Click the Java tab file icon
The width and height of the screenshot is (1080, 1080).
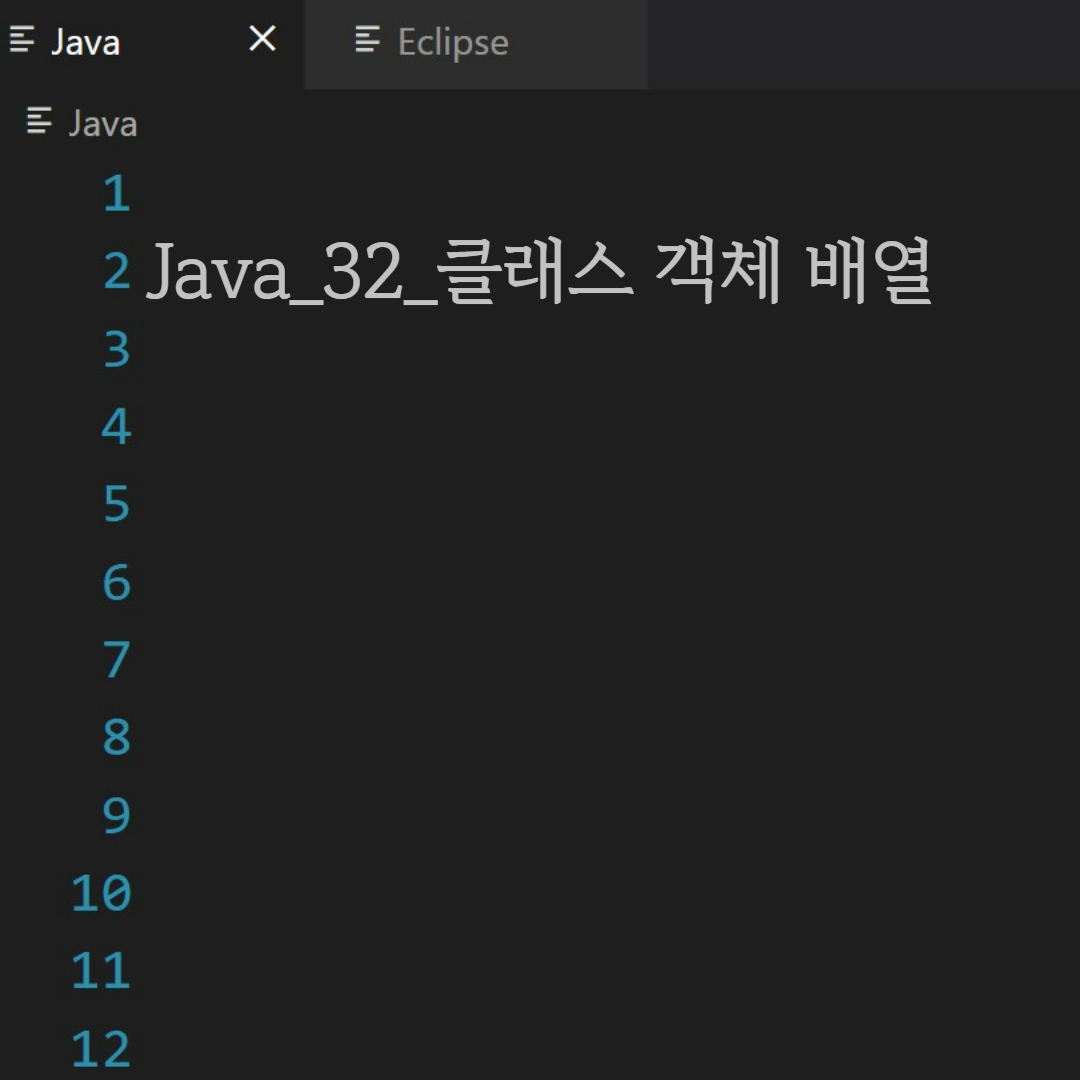(x=22, y=39)
